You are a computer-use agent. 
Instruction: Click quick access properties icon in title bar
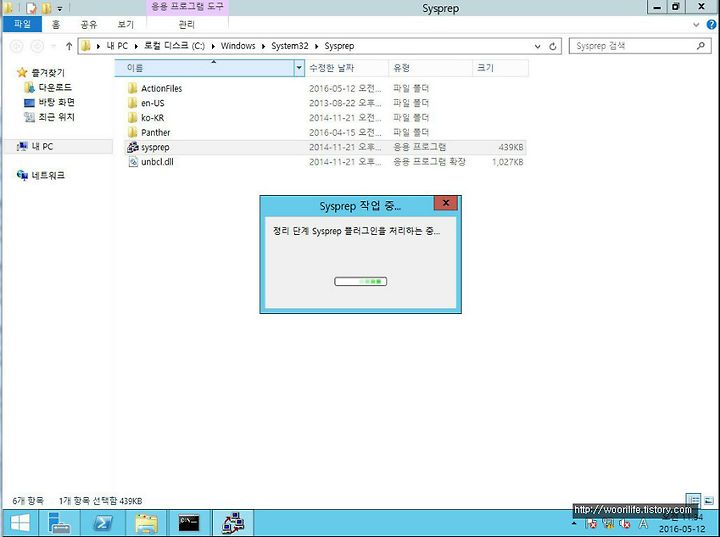click(x=31, y=8)
